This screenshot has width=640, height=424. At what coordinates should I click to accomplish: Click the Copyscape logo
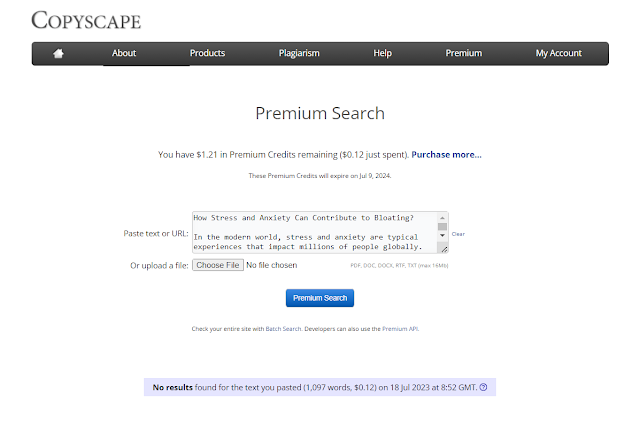tap(86, 20)
